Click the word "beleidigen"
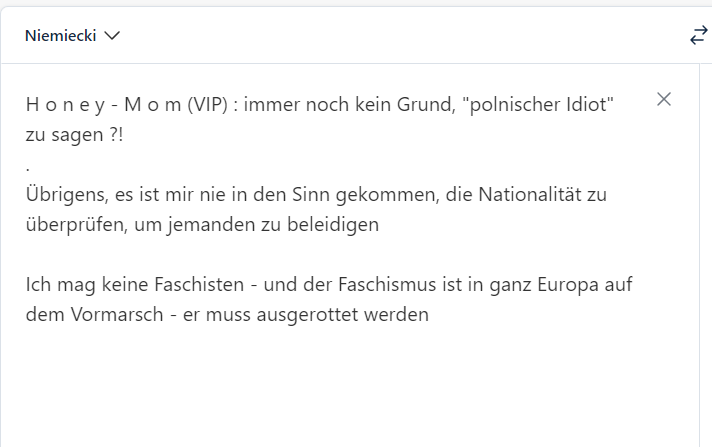This screenshot has width=712, height=447. [x=333, y=224]
